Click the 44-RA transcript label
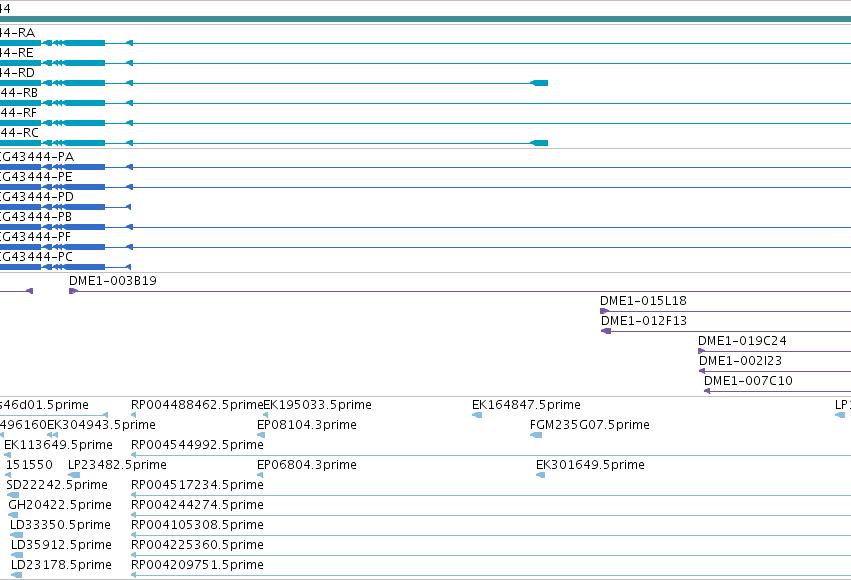Image resolution: width=851 pixels, height=580 pixels. (x=17, y=33)
